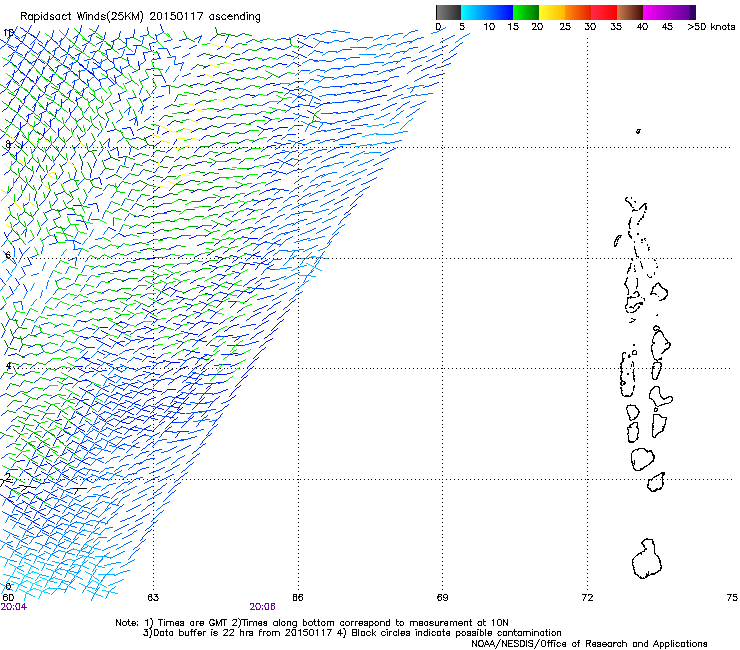Viewport: 740px width, 650px height.
Task: Click the legend value '25'
Action: tap(565, 27)
